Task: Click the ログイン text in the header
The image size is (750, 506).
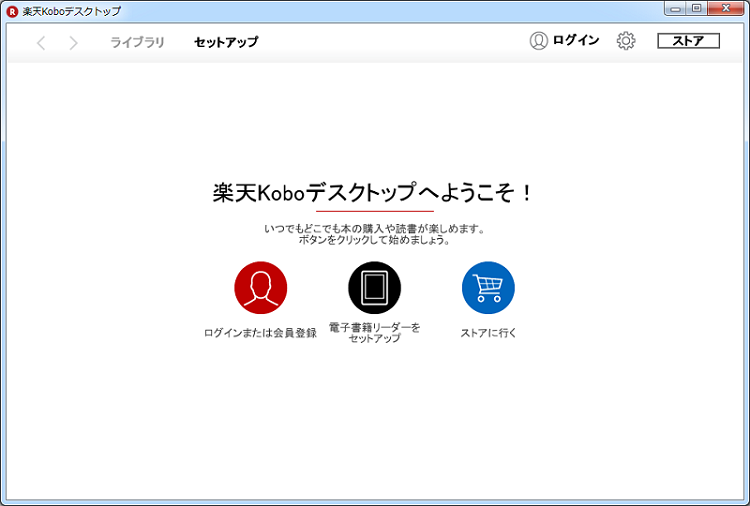Action: point(576,41)
